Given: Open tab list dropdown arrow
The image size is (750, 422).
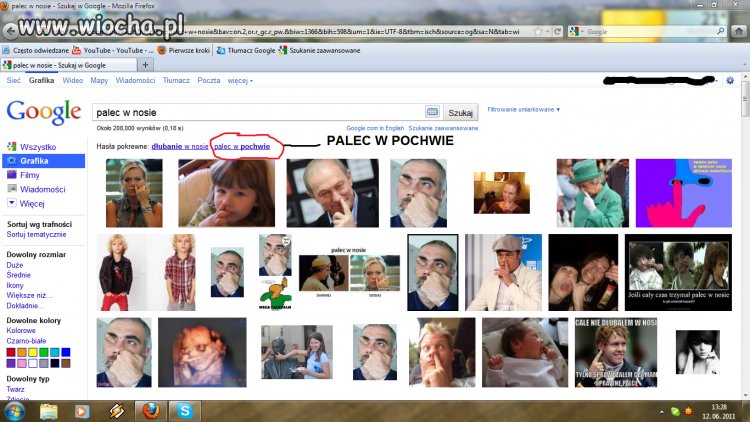Looking at the screenshot, I should [744, 65].
